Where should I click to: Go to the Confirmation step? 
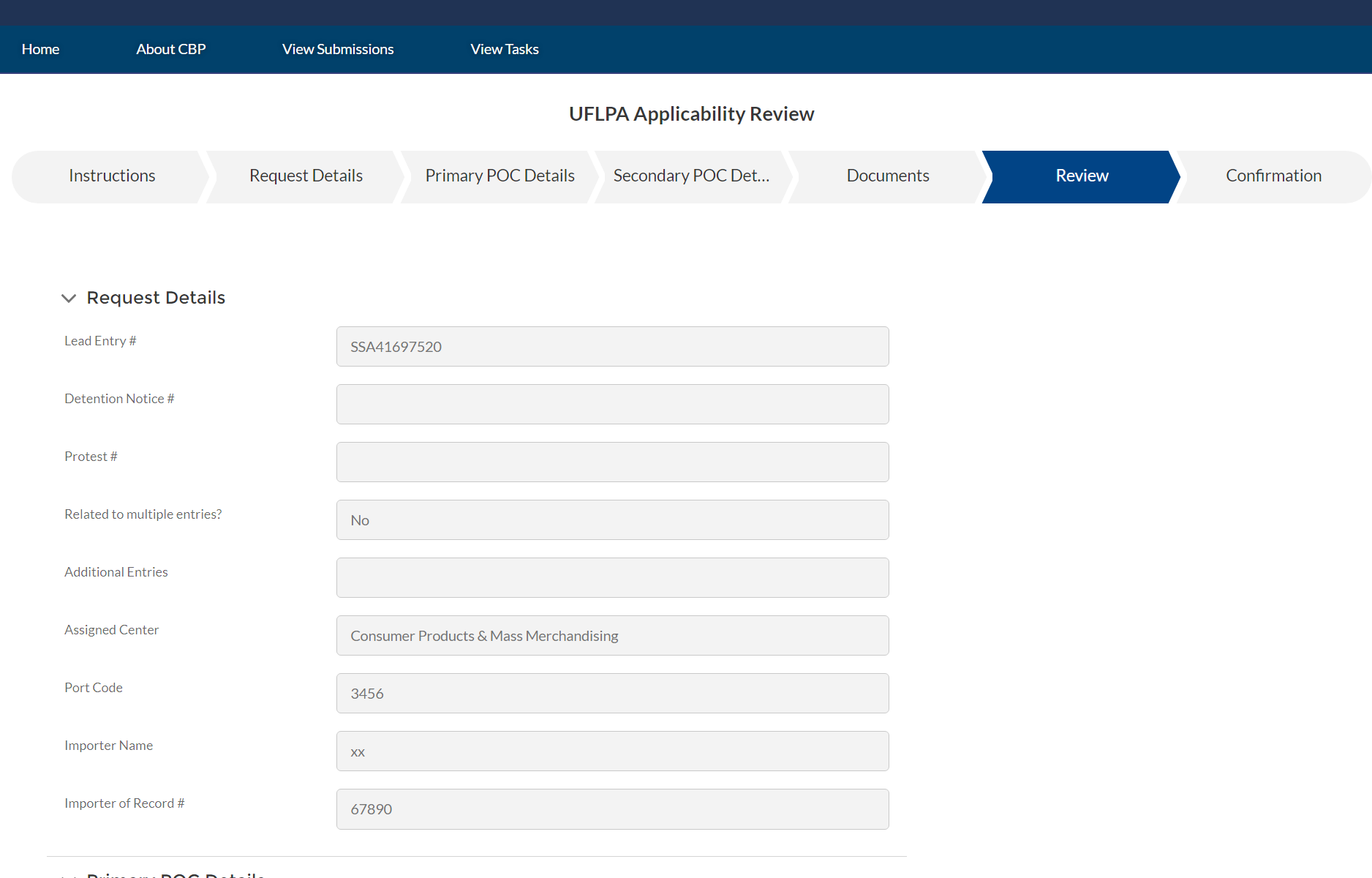[x=1273, y=176]
